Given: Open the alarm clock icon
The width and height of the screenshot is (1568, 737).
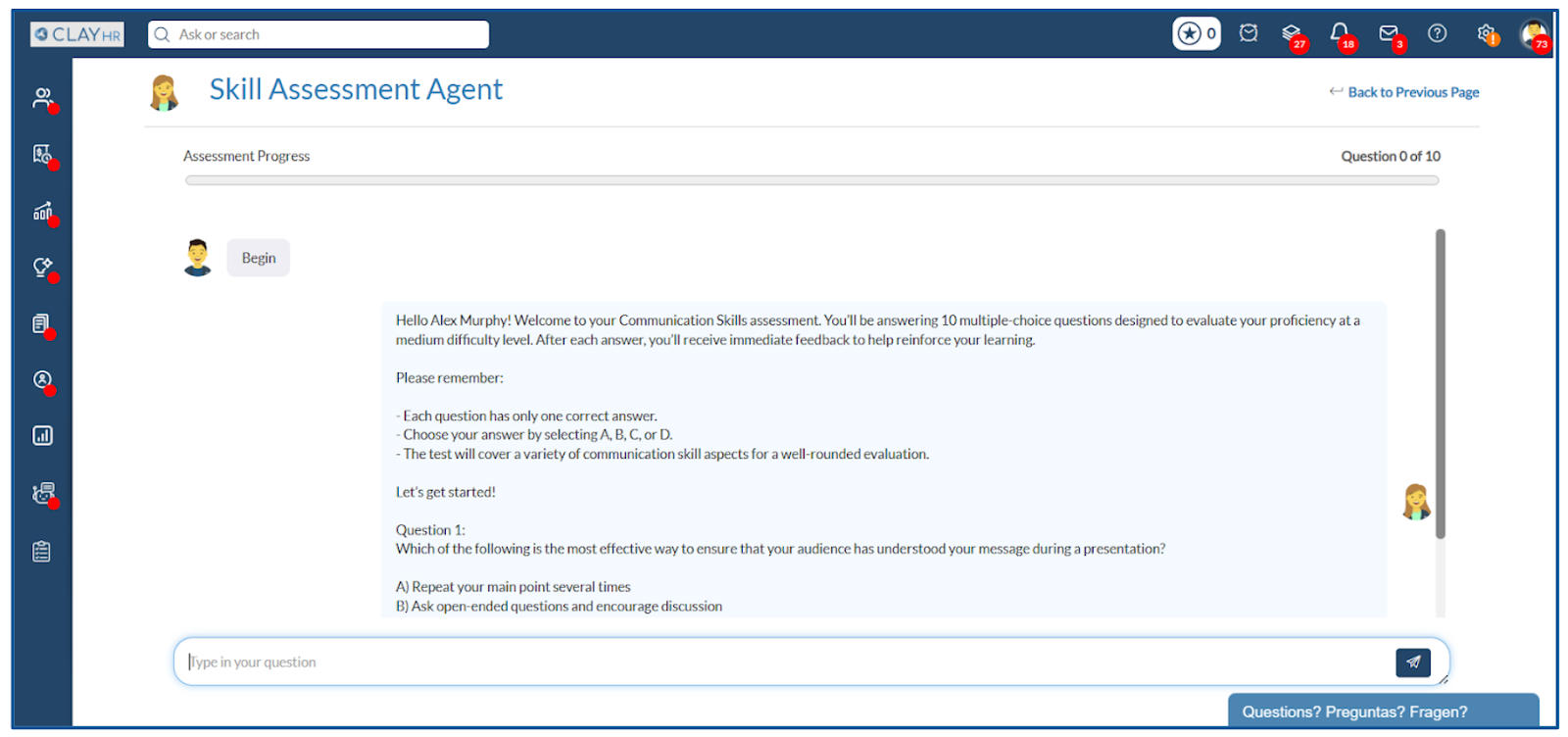Looking at the screenshot, I should [1249, 33].
